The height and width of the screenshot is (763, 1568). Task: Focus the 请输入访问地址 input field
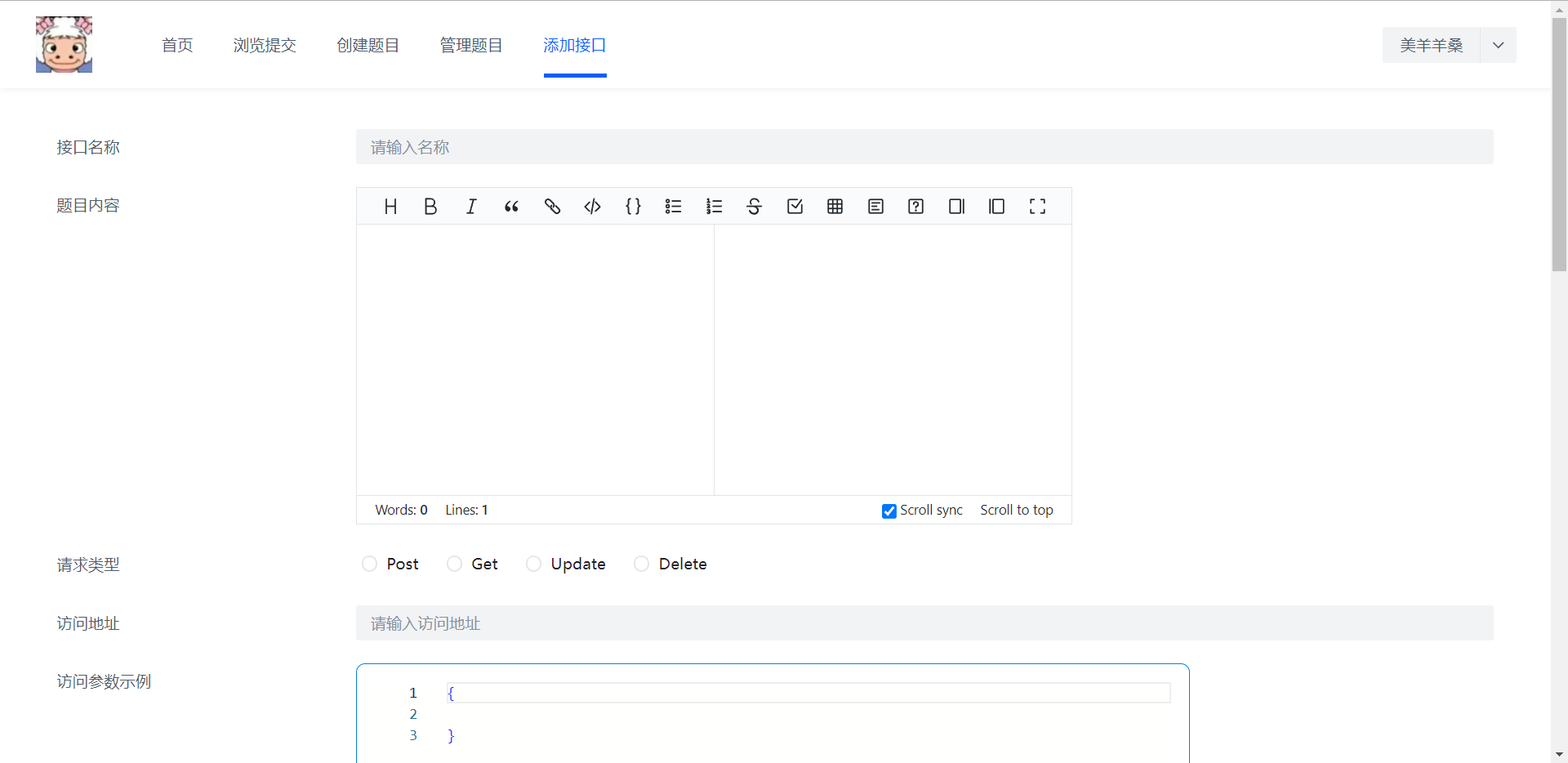click(924, 623)
